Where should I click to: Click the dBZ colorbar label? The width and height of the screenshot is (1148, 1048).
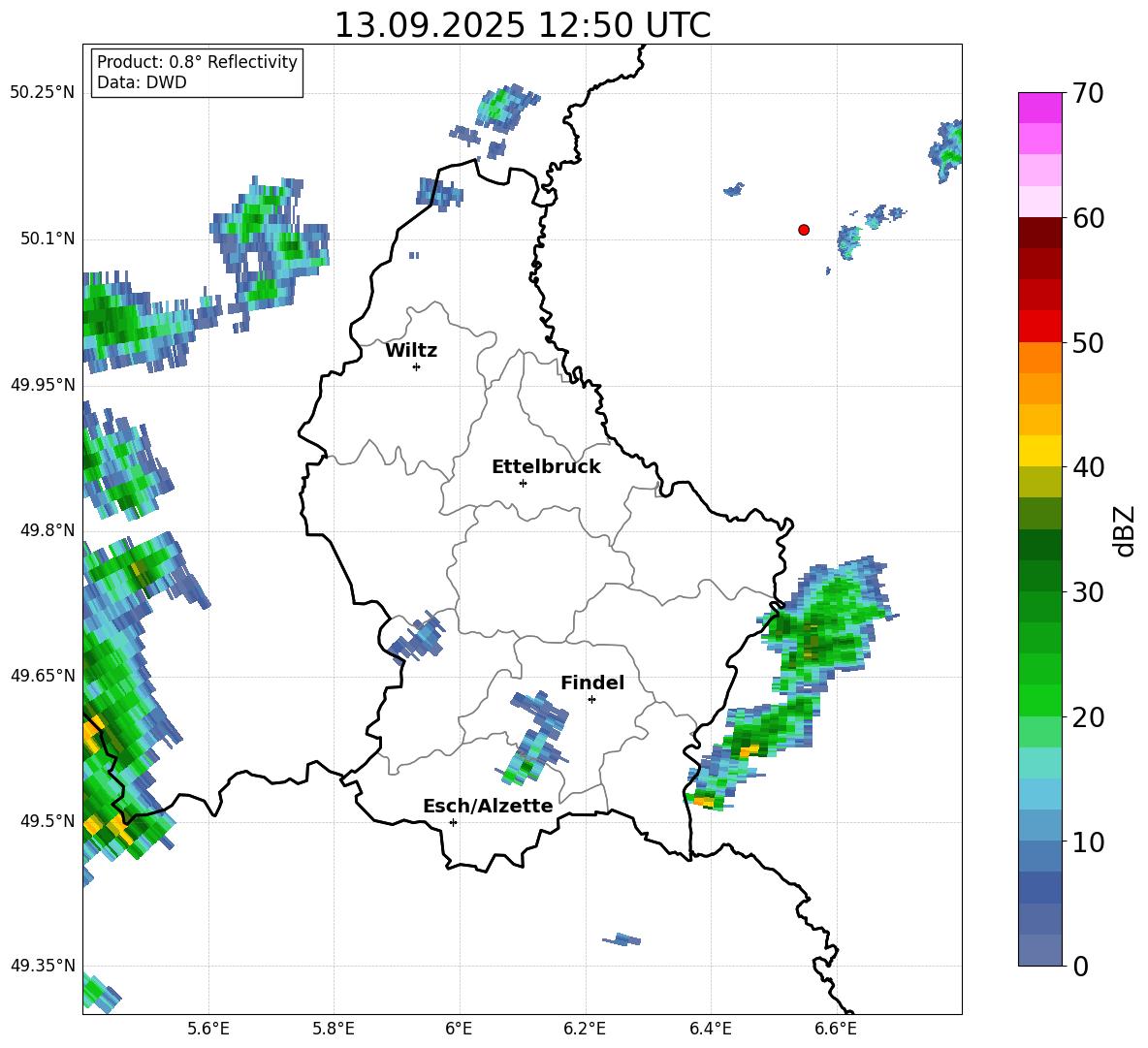click(x=1124, y=530)
